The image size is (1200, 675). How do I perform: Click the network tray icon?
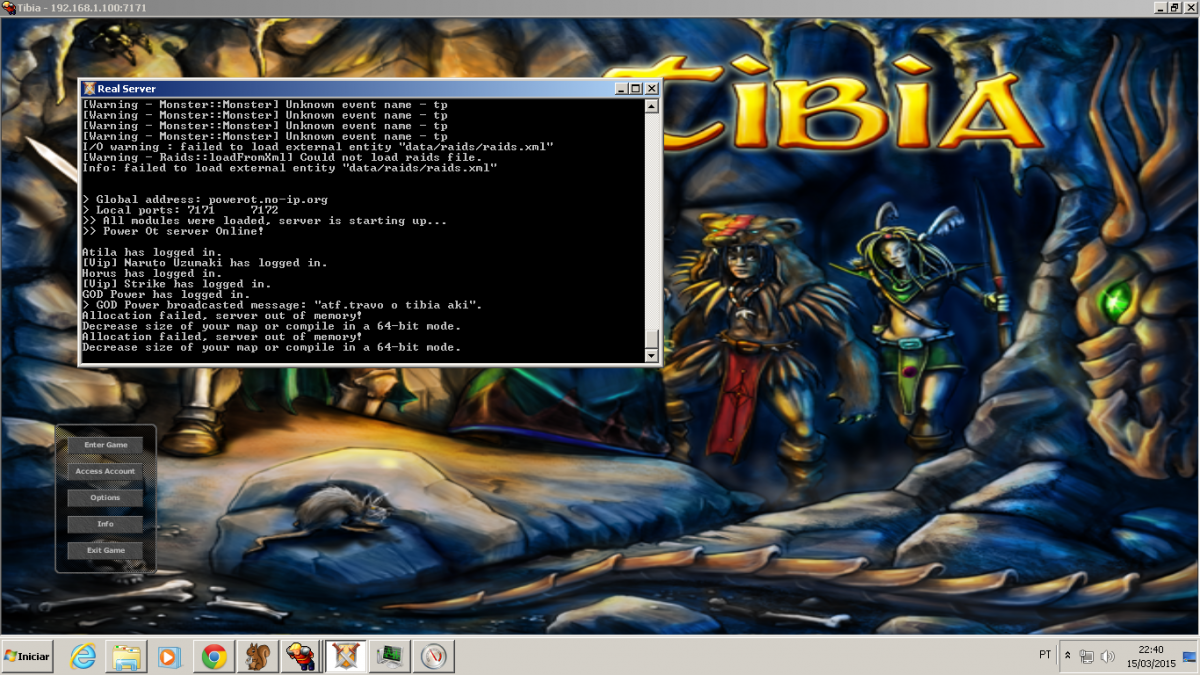[x=1087, y=656]
